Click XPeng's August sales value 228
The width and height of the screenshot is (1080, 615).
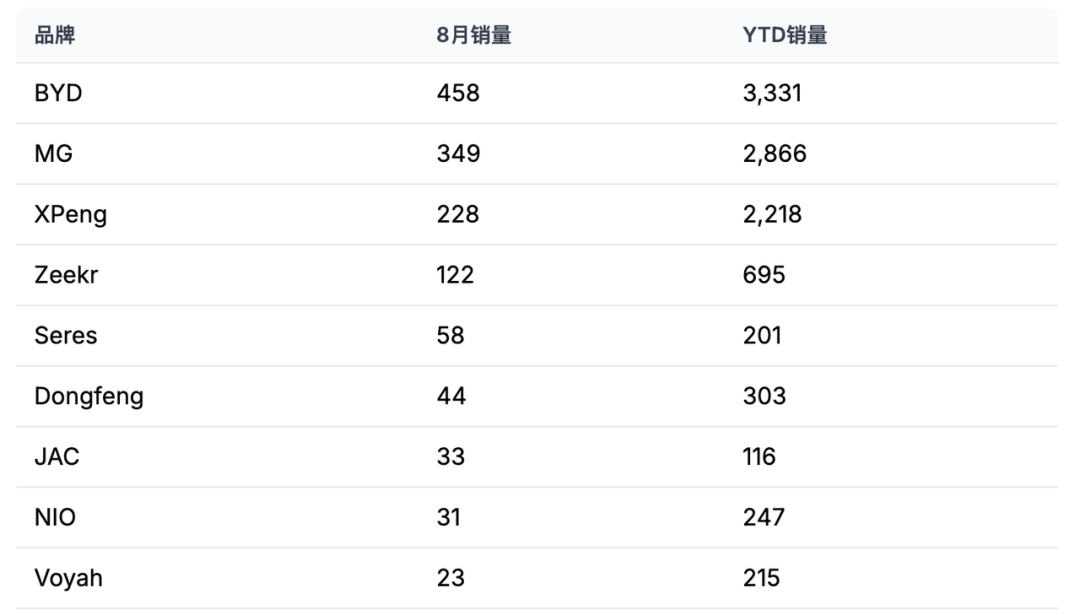458,215
